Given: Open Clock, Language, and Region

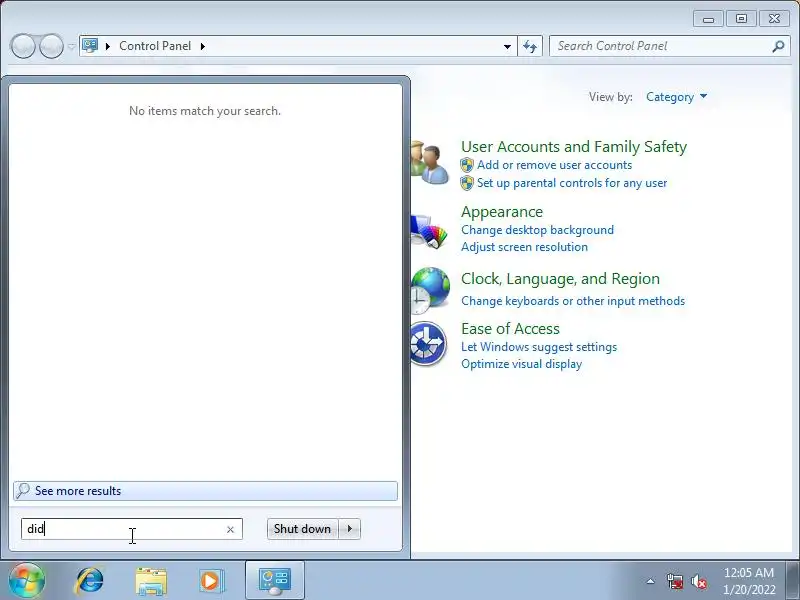Looking at the screenshot, I should (560, 279).
